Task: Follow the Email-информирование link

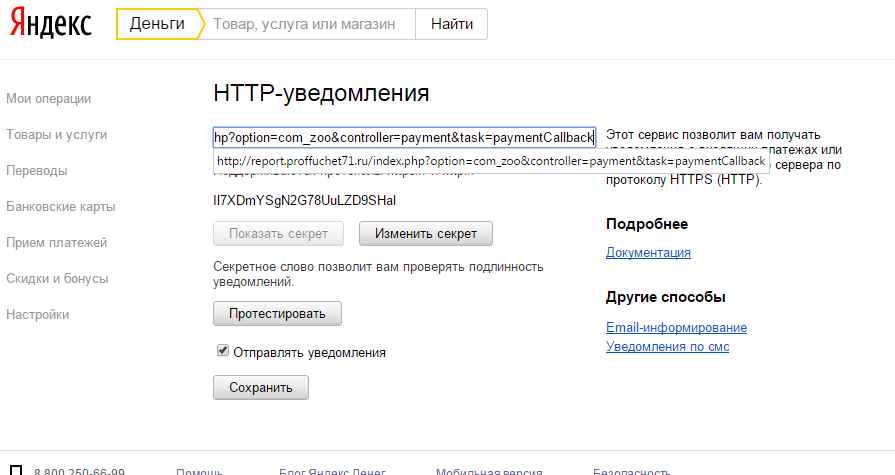Action: click(676, 328)
